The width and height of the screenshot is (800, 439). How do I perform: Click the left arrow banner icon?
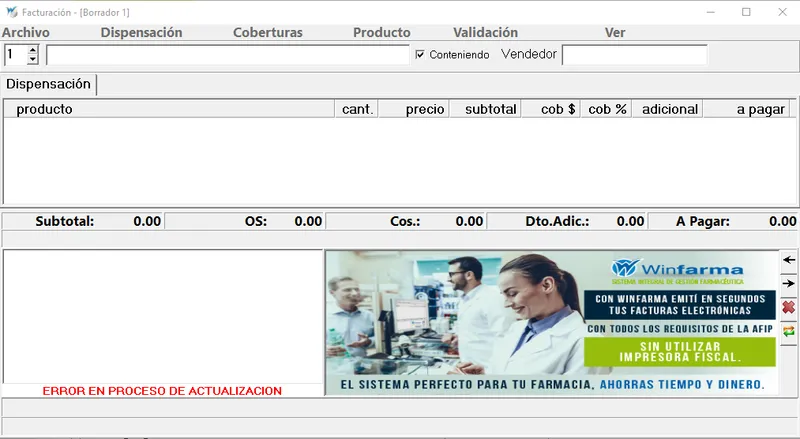click(x=789, y=260)
